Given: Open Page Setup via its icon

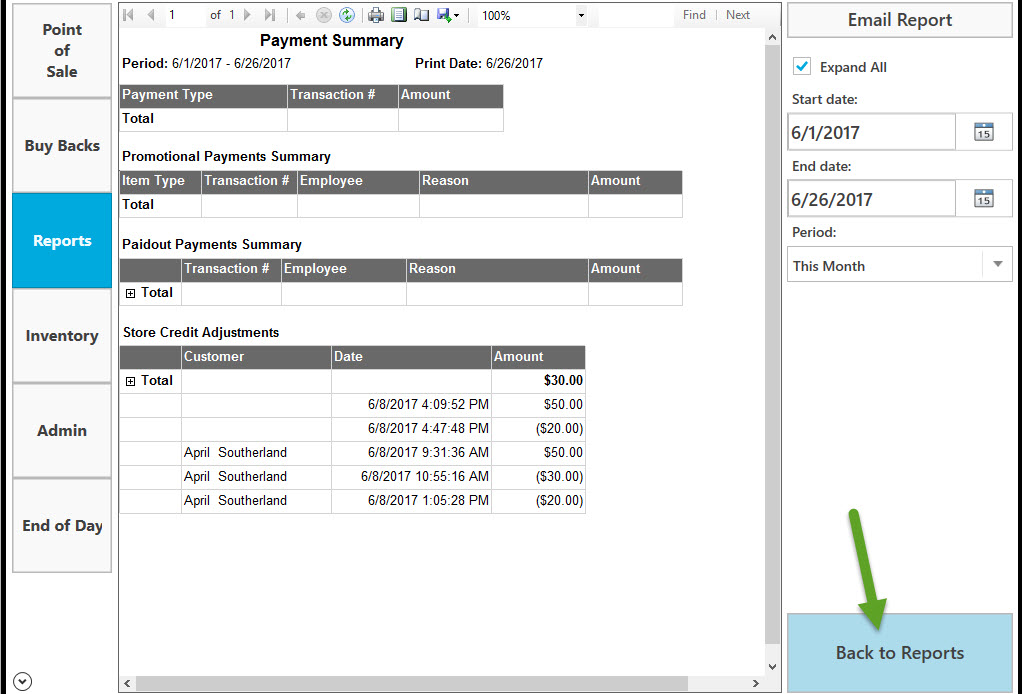Looking at the screenshot, I should coord(425,14).
